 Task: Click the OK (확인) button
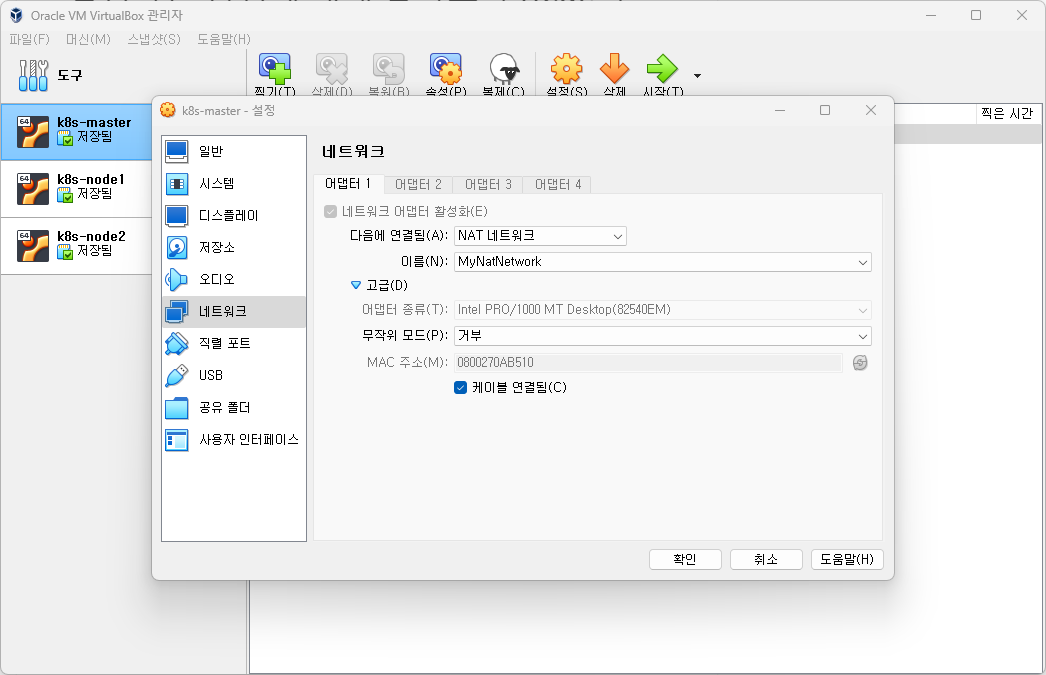[685, 560]
